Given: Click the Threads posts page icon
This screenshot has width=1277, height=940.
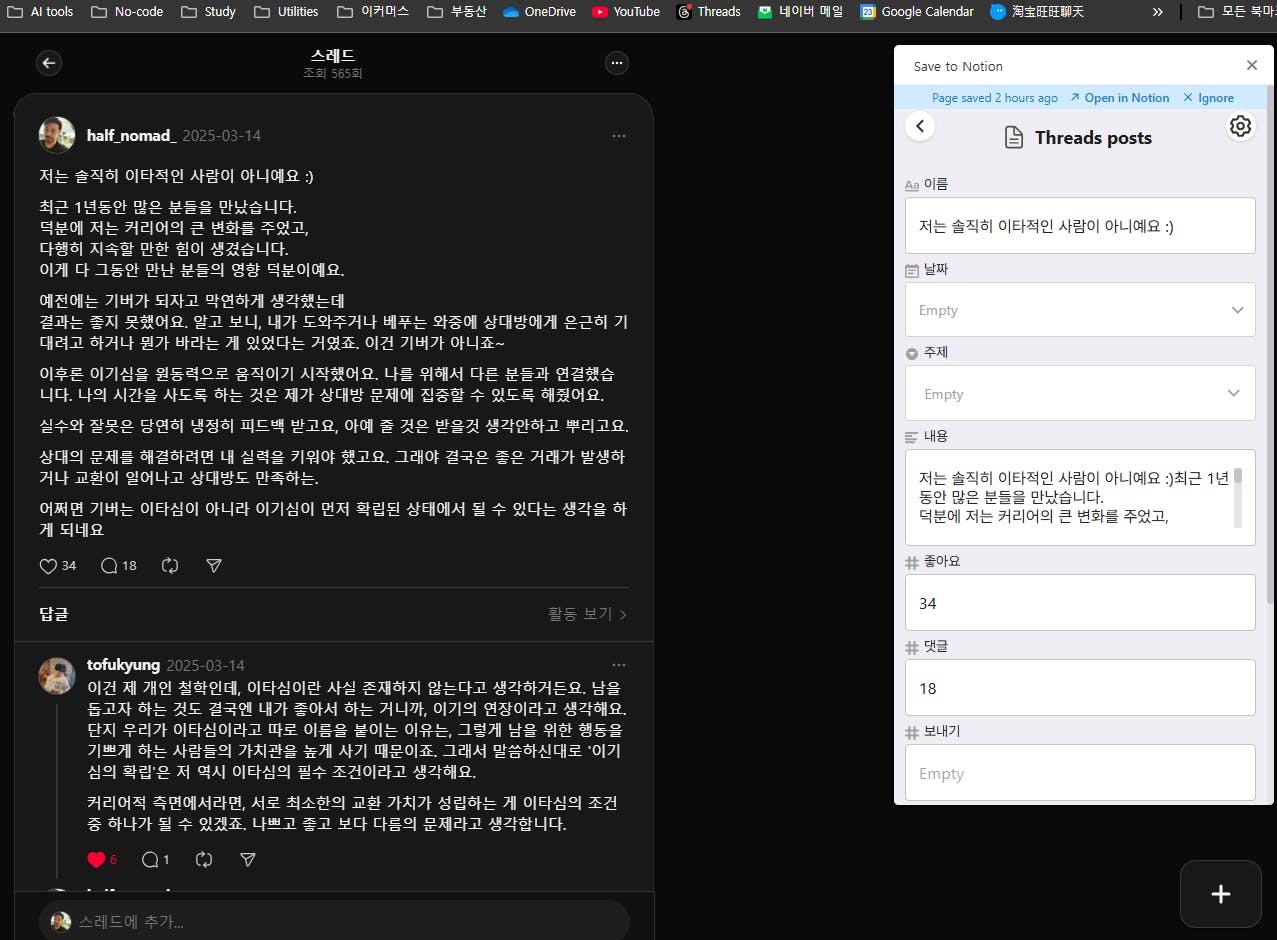Looking at the screenshot, I should [x=1014, y=138].
